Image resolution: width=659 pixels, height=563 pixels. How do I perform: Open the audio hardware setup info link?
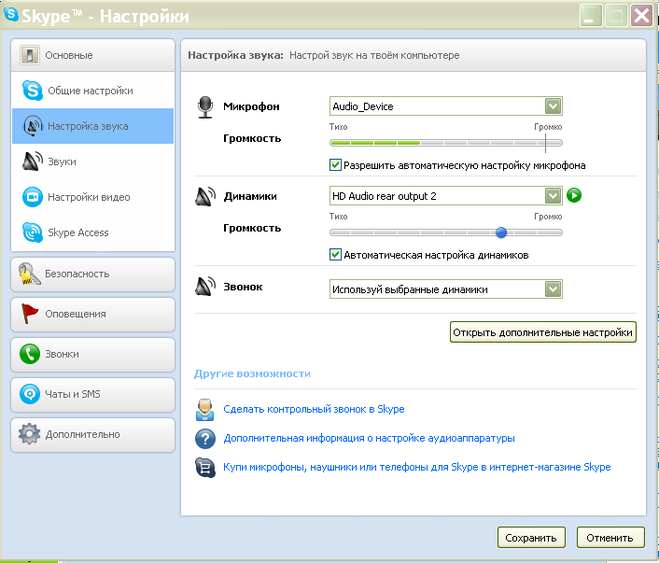tap(369, 438)
